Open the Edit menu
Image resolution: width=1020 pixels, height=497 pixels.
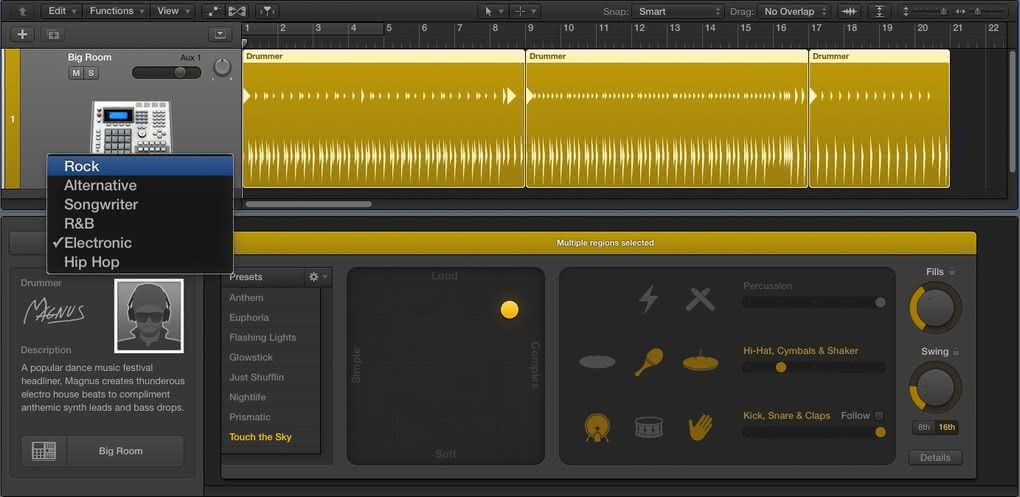pos(62,11)
